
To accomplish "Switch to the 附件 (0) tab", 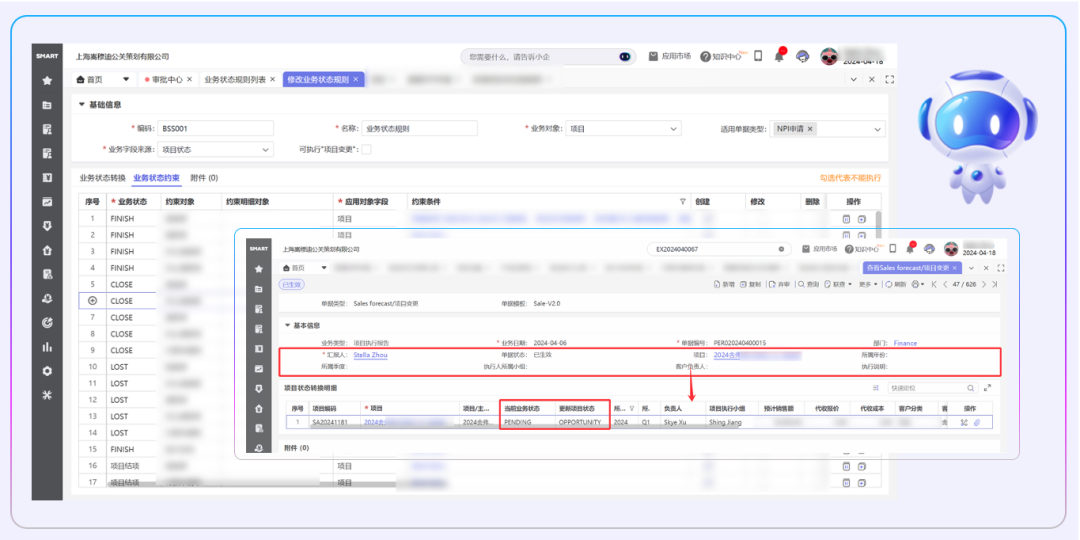I will click(x=204, y=178).
